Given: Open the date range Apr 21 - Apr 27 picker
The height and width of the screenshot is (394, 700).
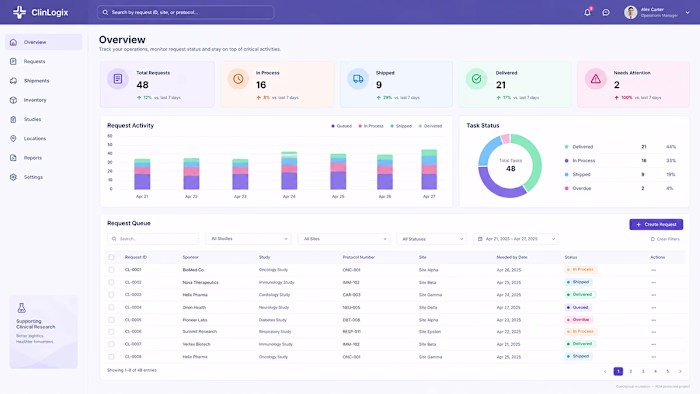Looking at the screenshot, I should click(516, 239).
